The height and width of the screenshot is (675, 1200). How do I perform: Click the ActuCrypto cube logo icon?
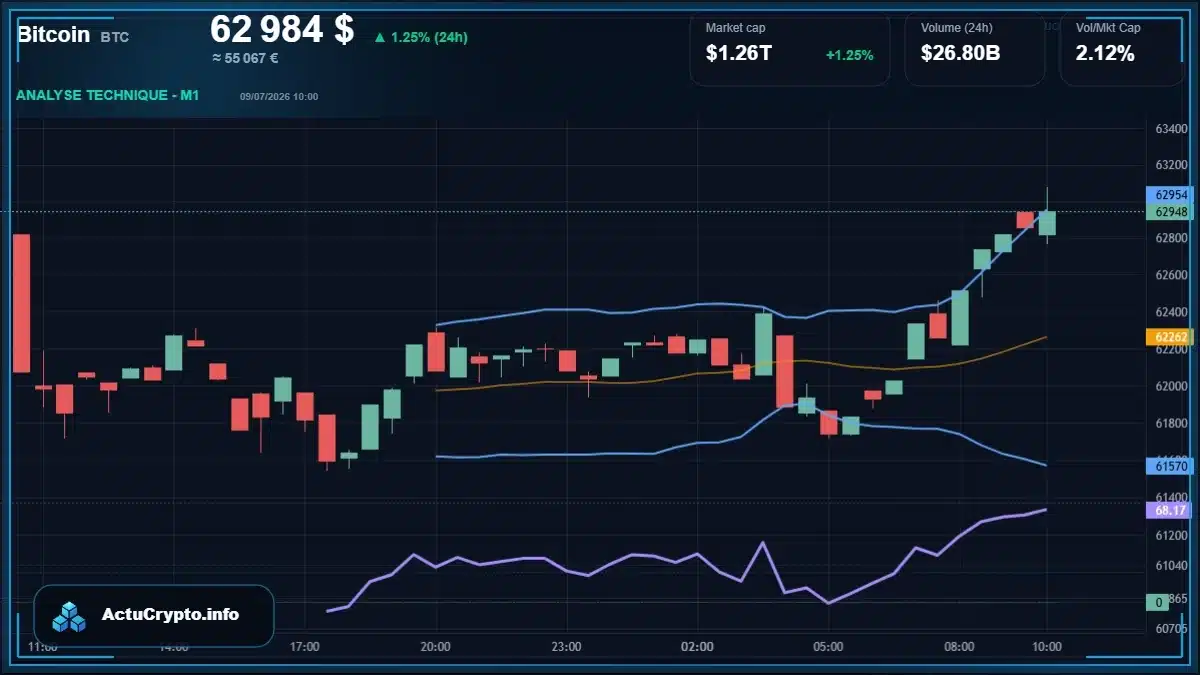point(70,616)
